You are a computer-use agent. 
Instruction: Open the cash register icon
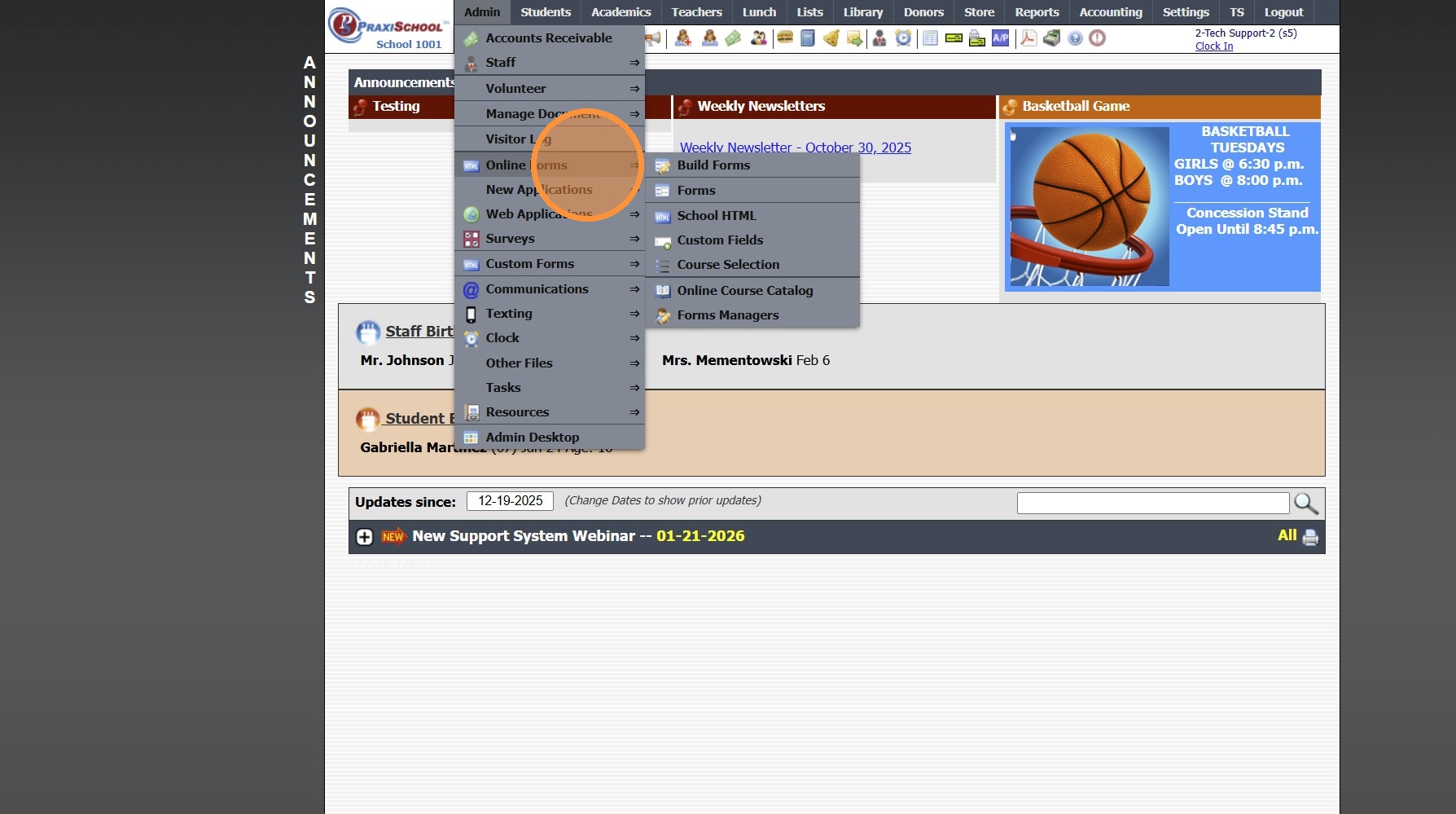coord(1050,37)
